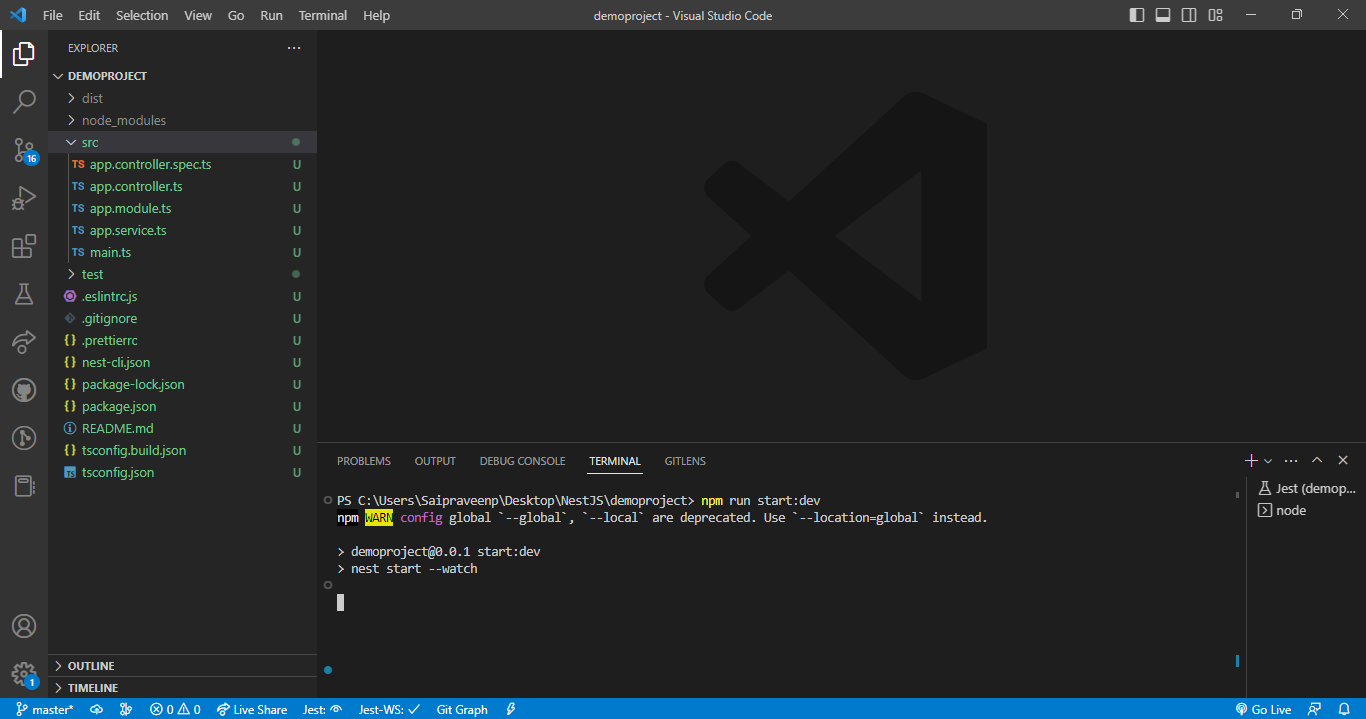Open the Manage gear settings icon
Screen dimensions: 1366x719
pos(24,673)
